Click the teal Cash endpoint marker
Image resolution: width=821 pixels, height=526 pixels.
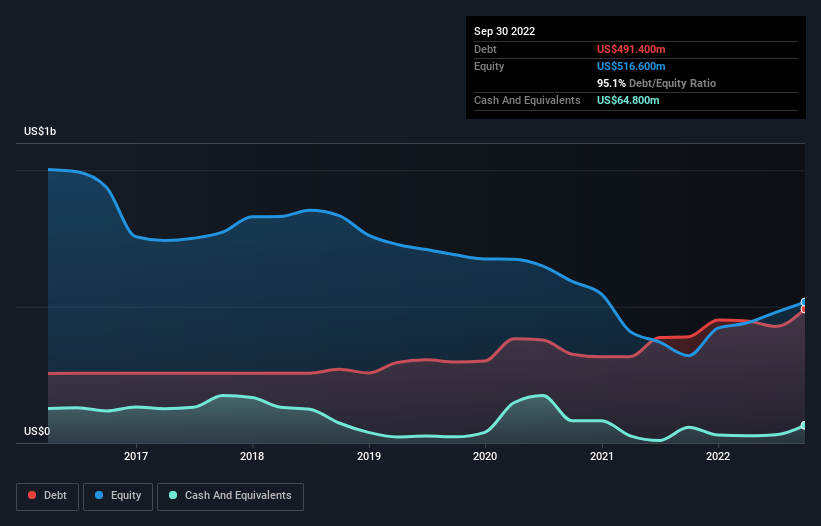point(804,426)
